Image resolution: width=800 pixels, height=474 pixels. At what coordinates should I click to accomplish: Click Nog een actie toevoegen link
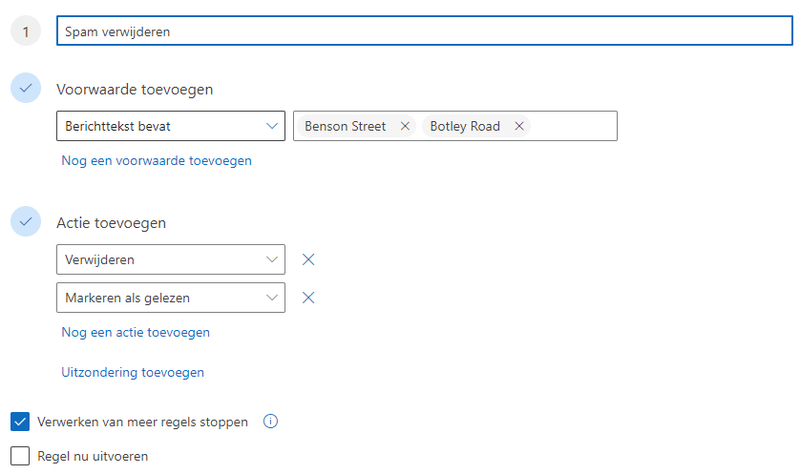click(135, 332)
